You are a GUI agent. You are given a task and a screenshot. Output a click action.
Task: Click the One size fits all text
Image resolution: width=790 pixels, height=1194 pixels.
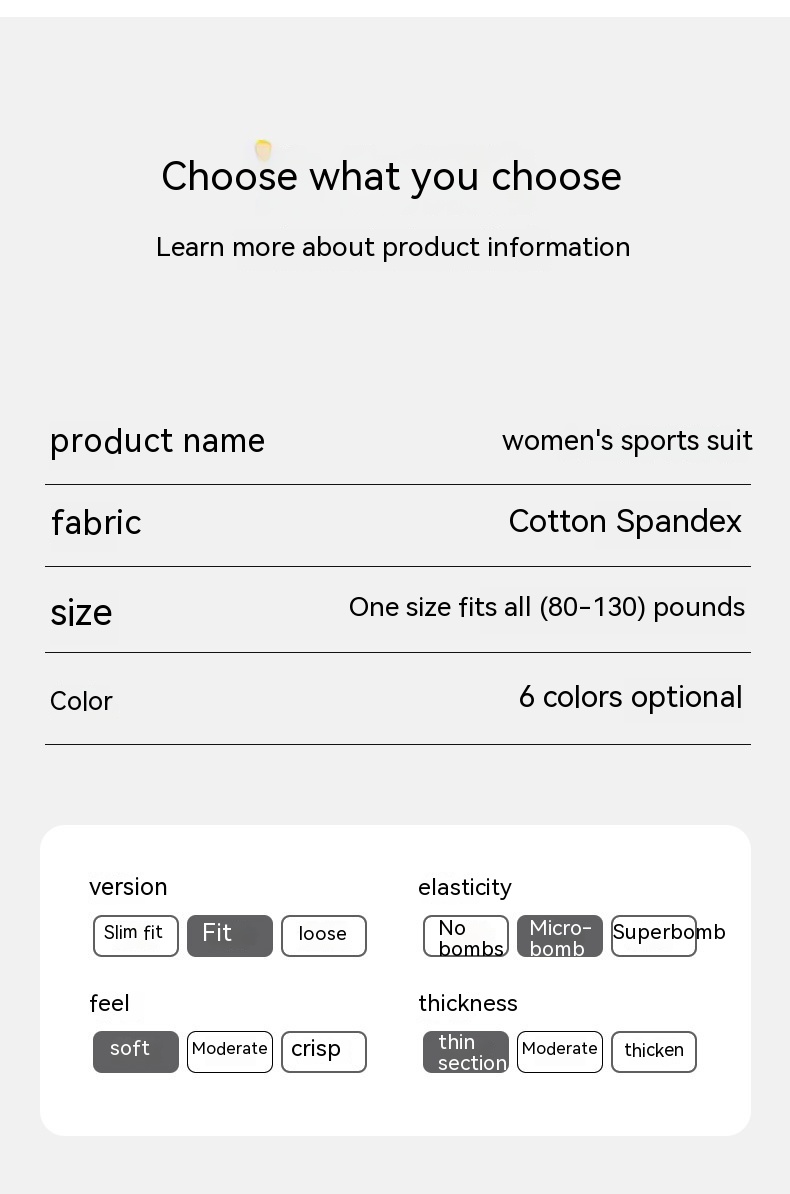pyautogui.click(x=546, y=608)
